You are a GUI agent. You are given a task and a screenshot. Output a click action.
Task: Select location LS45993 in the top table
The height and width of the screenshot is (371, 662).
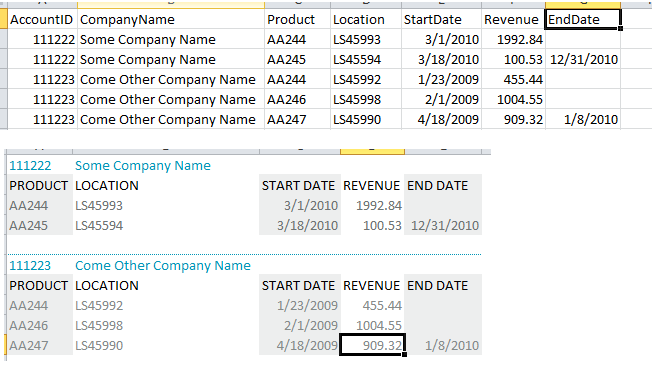(x=366, y=39)
